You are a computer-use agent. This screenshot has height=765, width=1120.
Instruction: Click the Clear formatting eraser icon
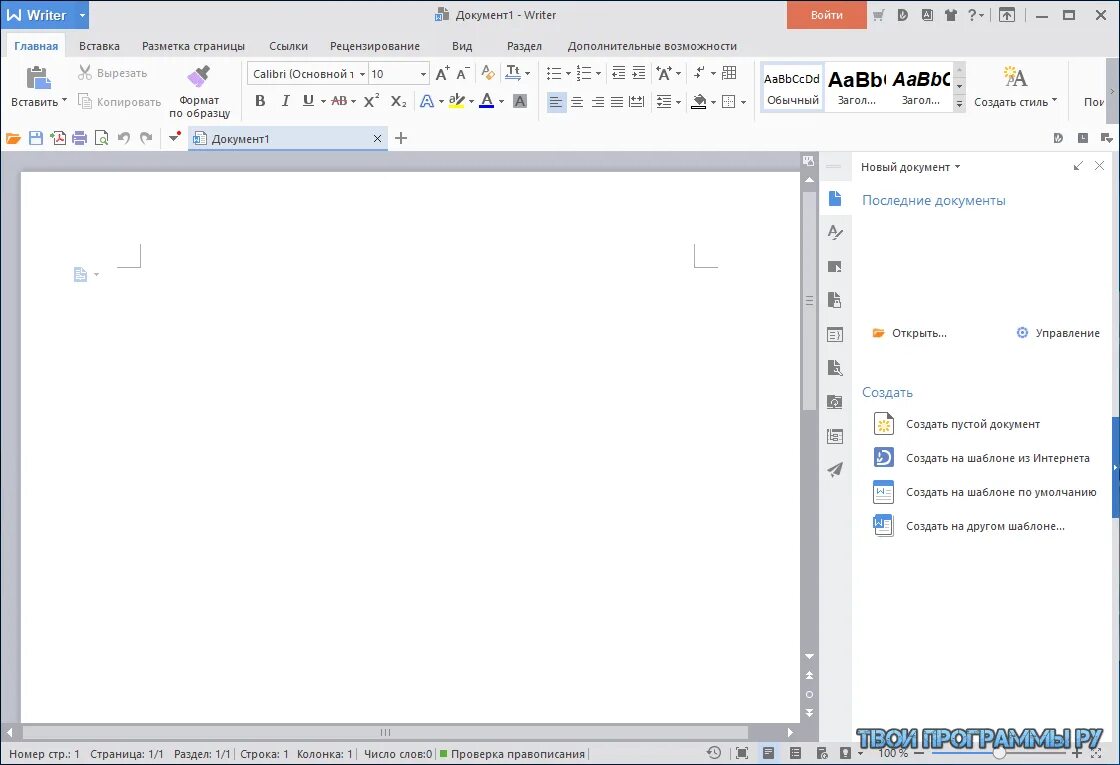(x=488, y=73)
